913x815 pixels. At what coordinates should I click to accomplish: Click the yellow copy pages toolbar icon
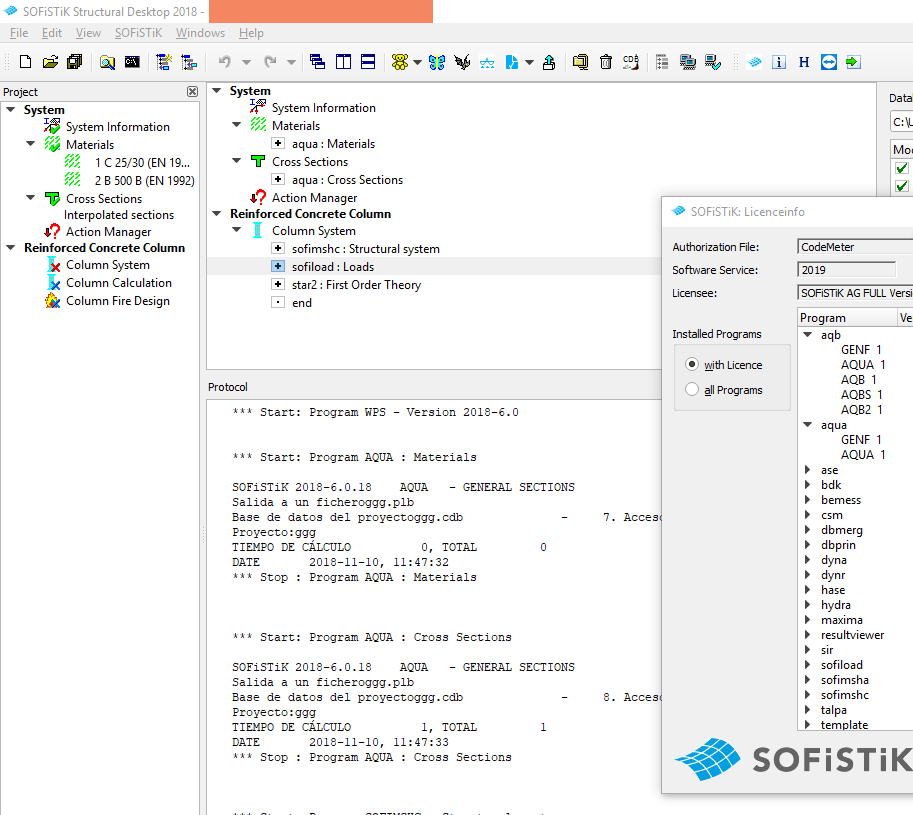coord(580,62)
